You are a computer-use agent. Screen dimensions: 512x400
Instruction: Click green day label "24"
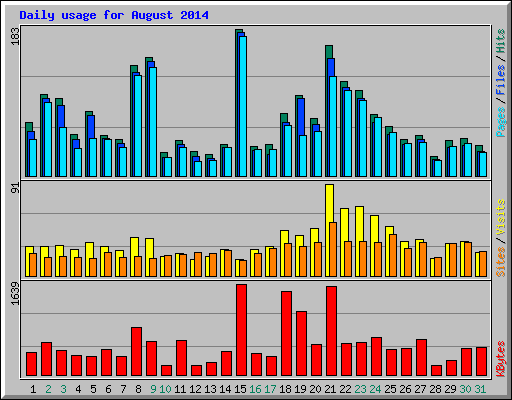(x=375, y=389)
